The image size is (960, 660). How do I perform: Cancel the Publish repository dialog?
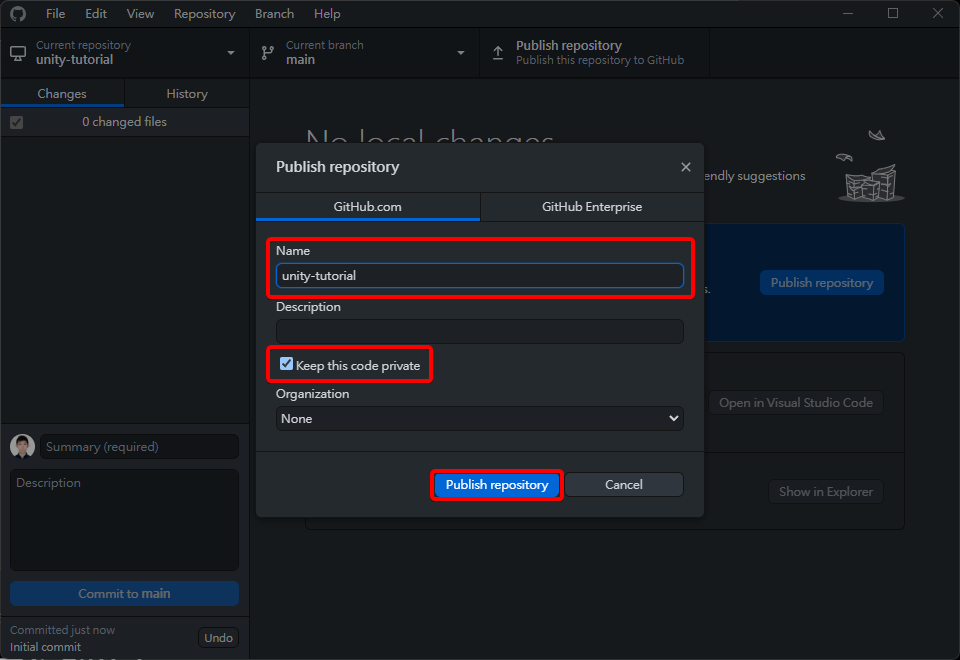pyautogui.click(x=624, y=485)
